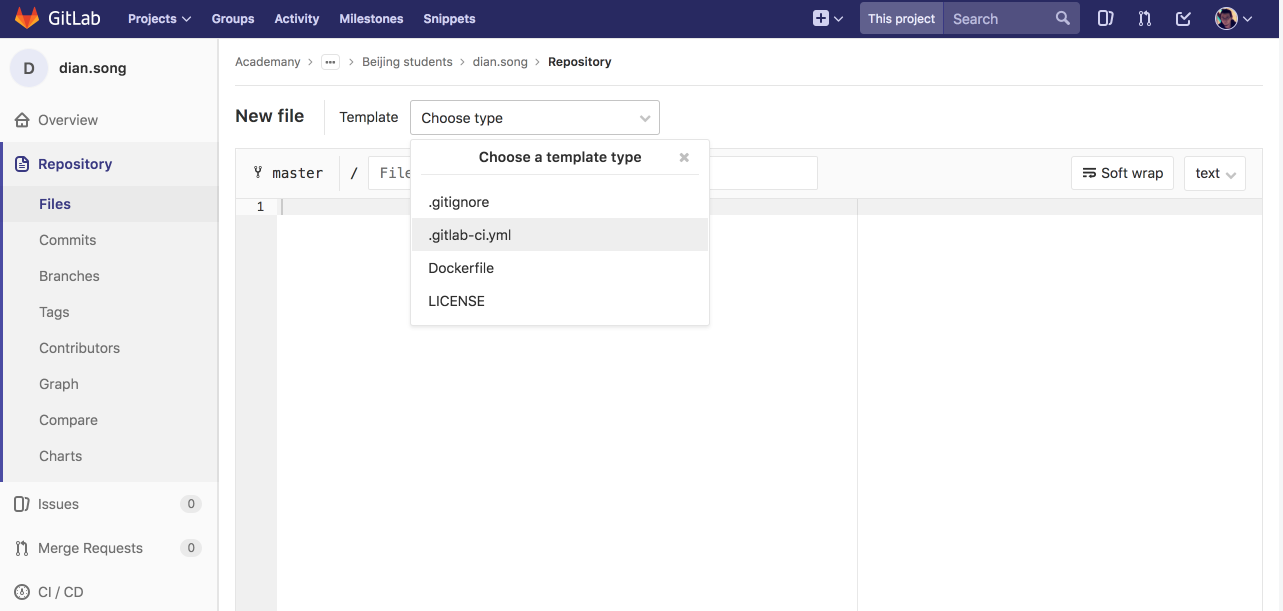The height and width of the screenshot is (611, 1283).
Task: Click the Beijing students breadcrumb link
Action: (407, 62)
